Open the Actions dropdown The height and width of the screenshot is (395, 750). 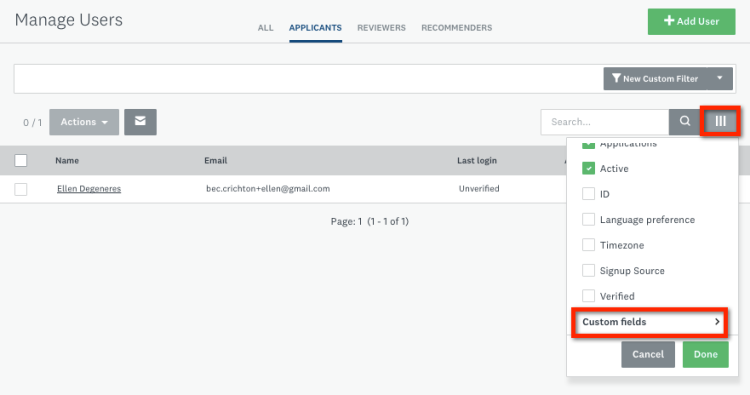[84, 122]
